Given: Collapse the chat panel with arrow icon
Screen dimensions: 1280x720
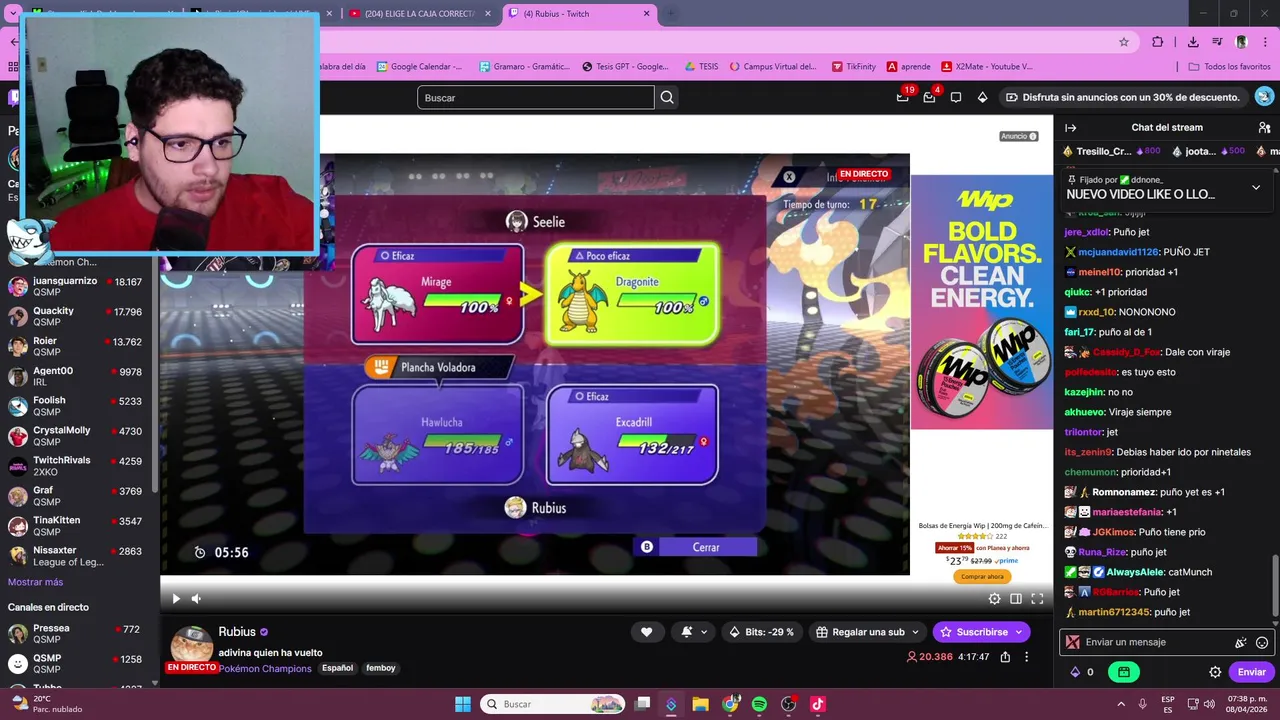Looking at the screenshot, I should pyautogui.click(x=1070, y=128).
